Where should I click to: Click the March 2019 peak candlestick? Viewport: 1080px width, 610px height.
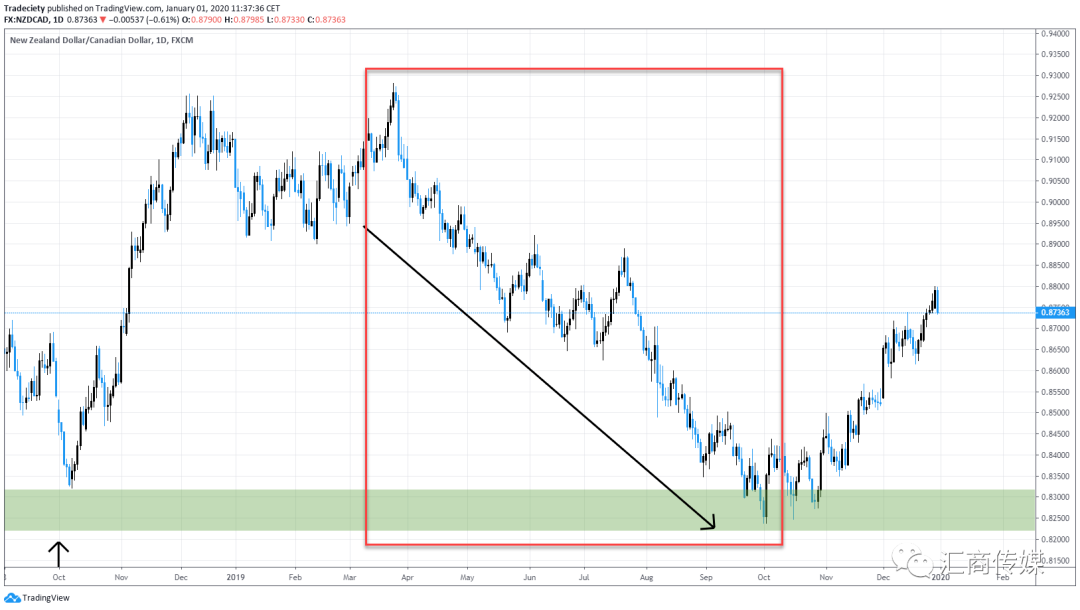pyautogui.click(x=394, y=96)
